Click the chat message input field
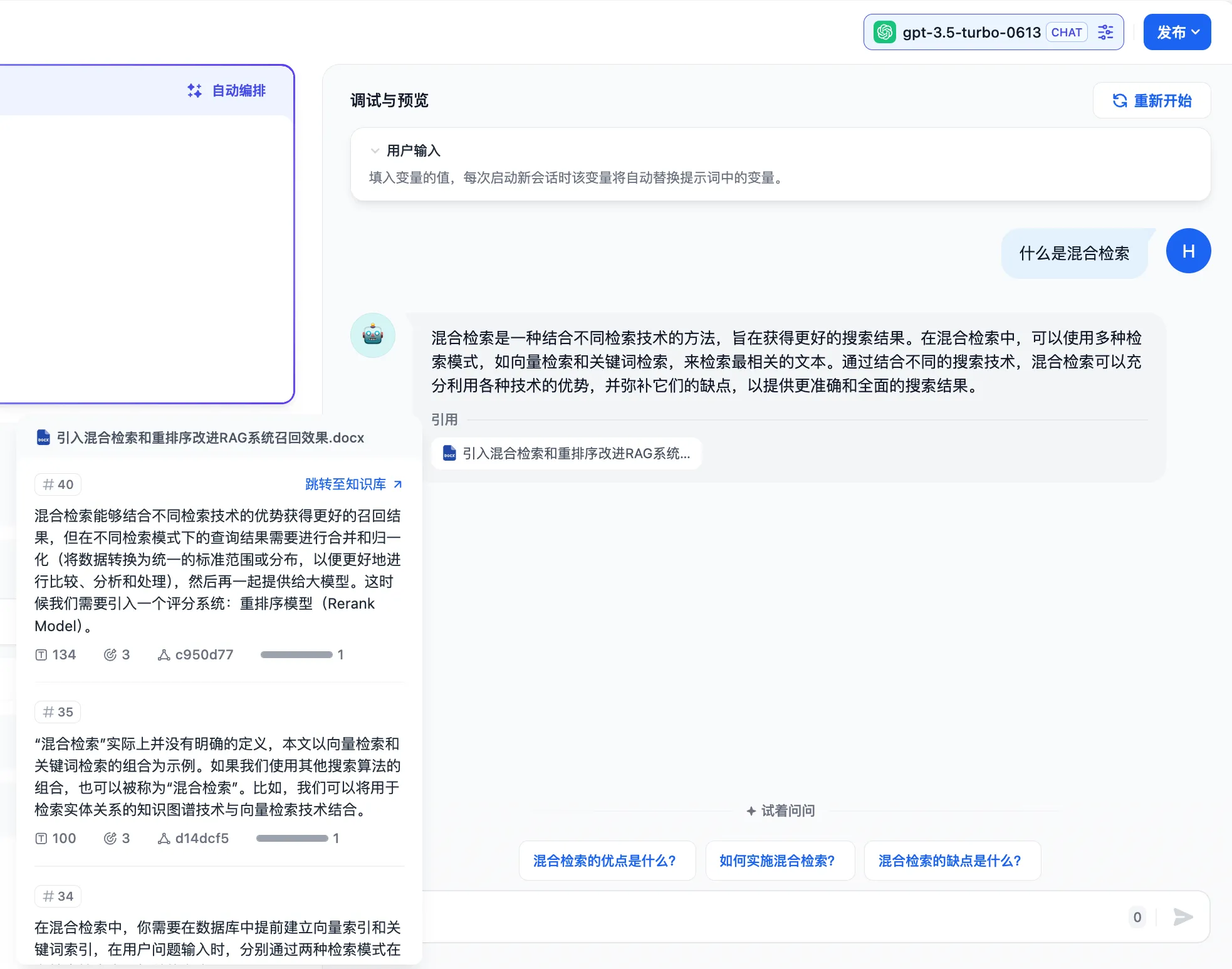The height and width of the screenshot is (969, 1232). click(x=771, y=917)
